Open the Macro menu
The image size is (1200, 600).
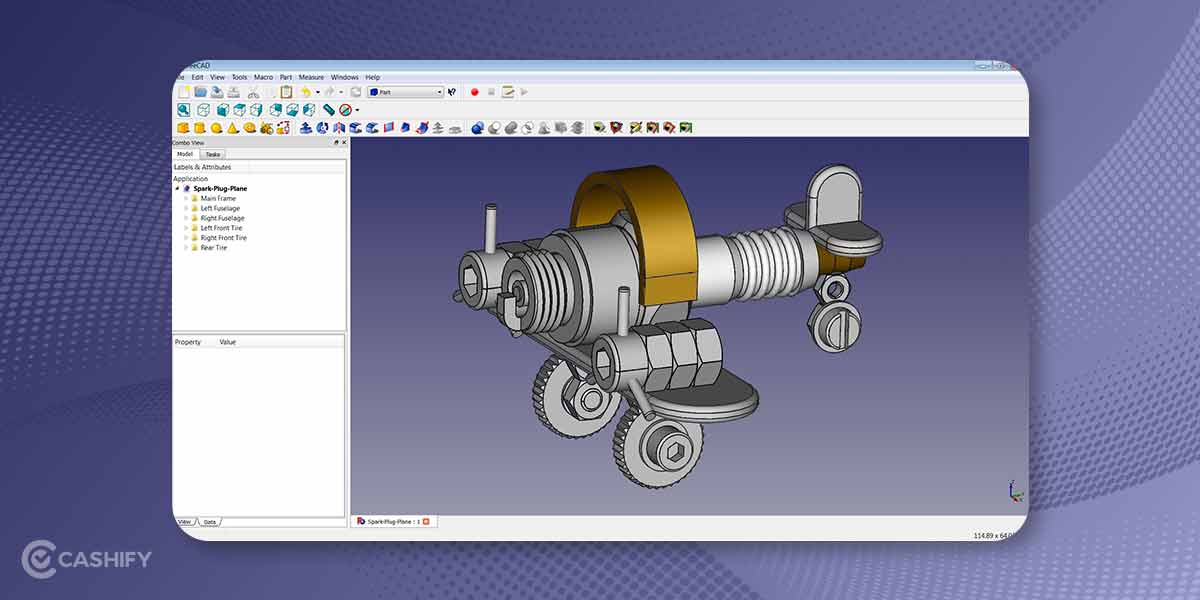pos(263,76)
